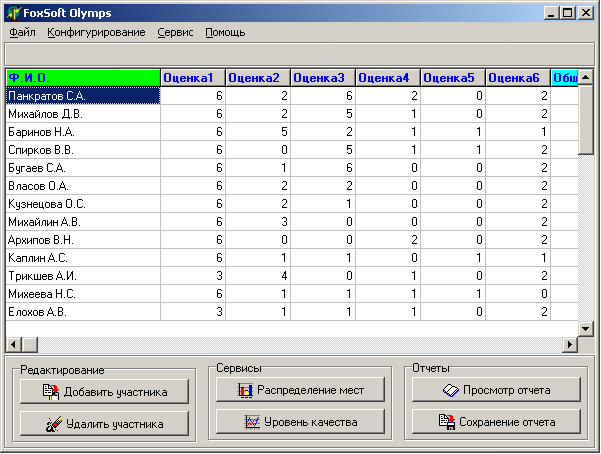Click the eraser icon on Удалить участника
The width and height of the screenshot is (601, 454).
coord(54,424)
